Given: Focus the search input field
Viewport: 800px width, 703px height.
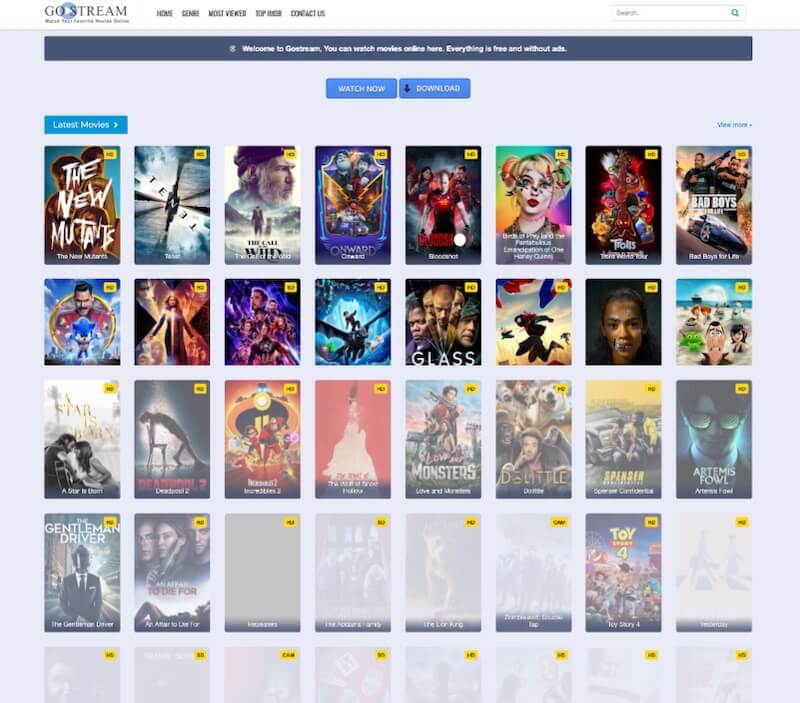Looking at the screenshot, I should pos(668,14).
